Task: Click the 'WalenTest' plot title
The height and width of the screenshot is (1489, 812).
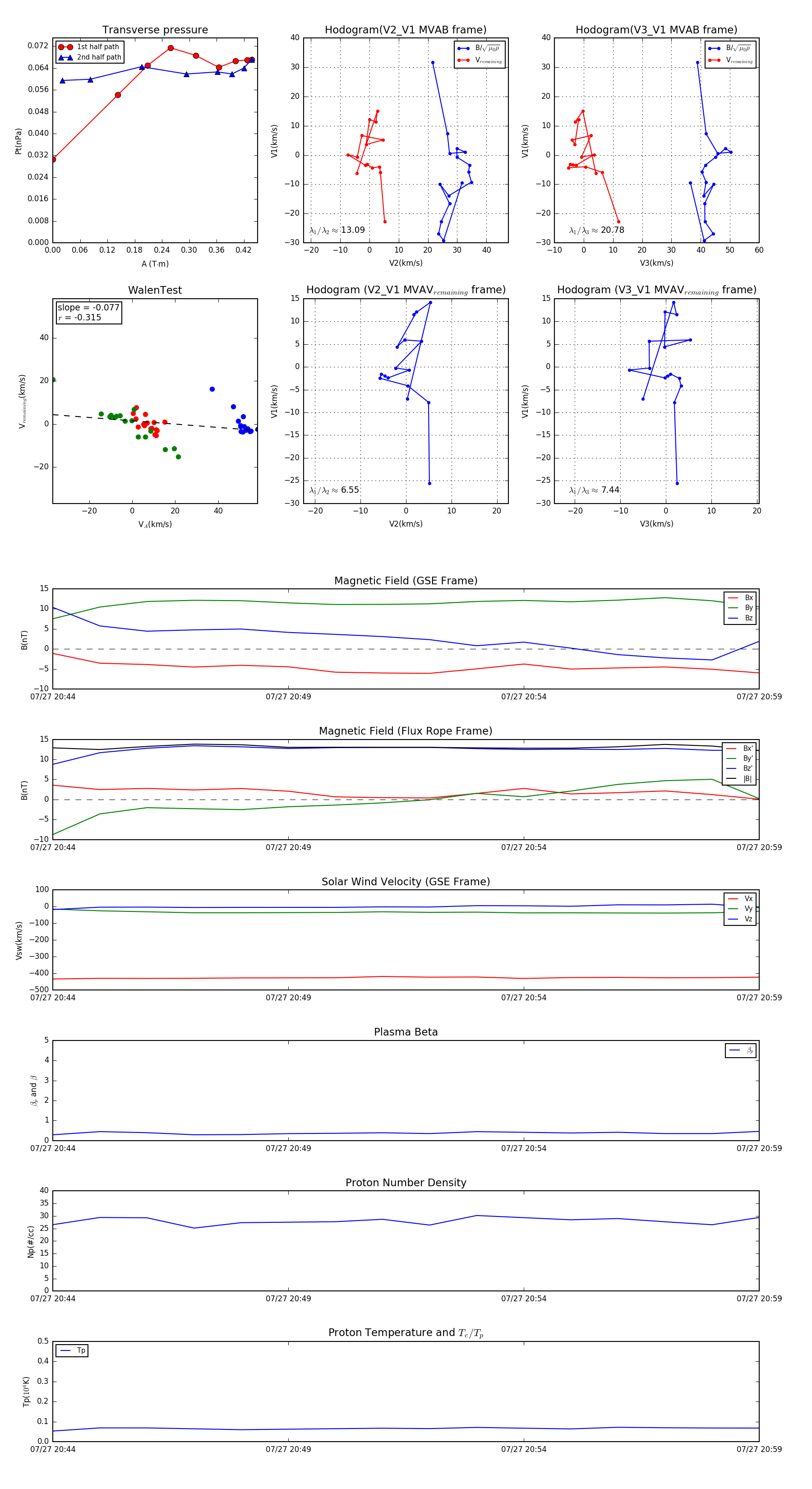Action: (x=155, y=290)
